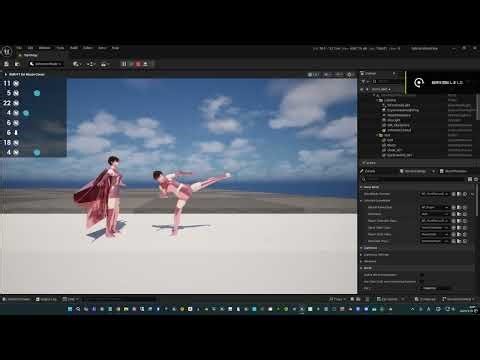Save the current level with the toolbar save icon
Viewport: 480px width, 360px height.
(x=6, y=64)
